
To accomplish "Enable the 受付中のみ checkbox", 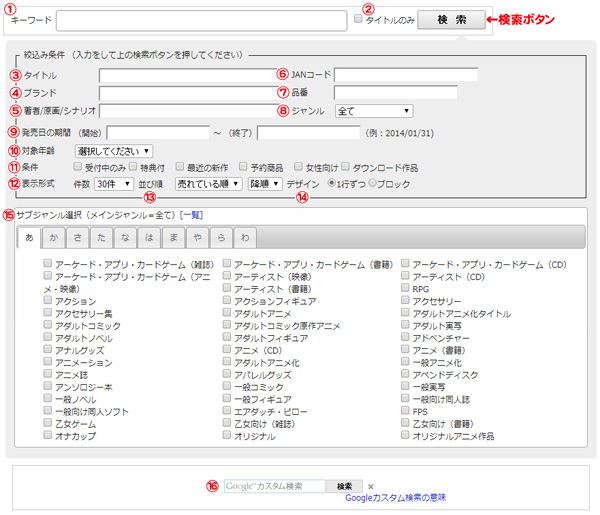I will pyautogui.click(x=77, y=166).
